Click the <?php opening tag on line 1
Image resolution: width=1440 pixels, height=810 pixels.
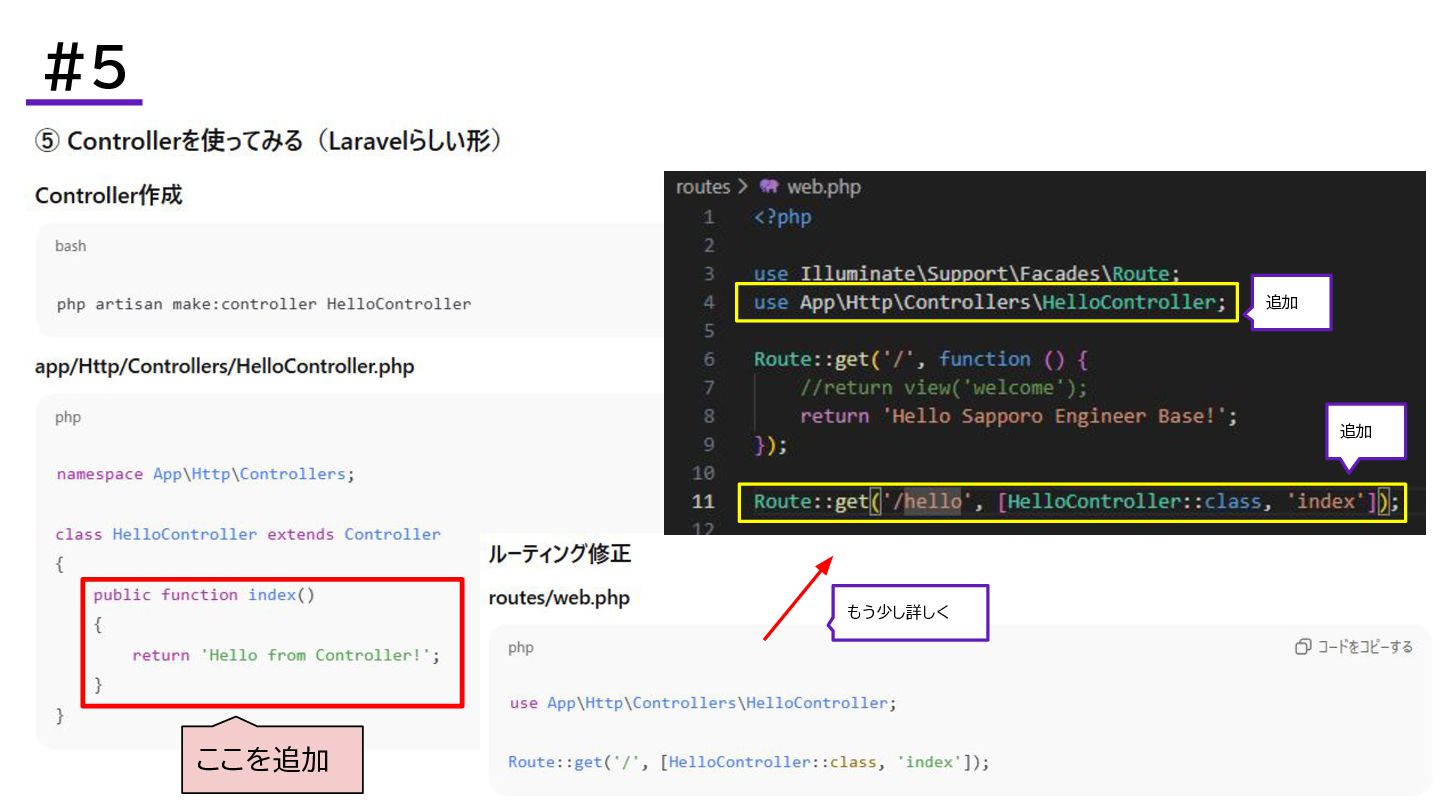coord(783,217)
